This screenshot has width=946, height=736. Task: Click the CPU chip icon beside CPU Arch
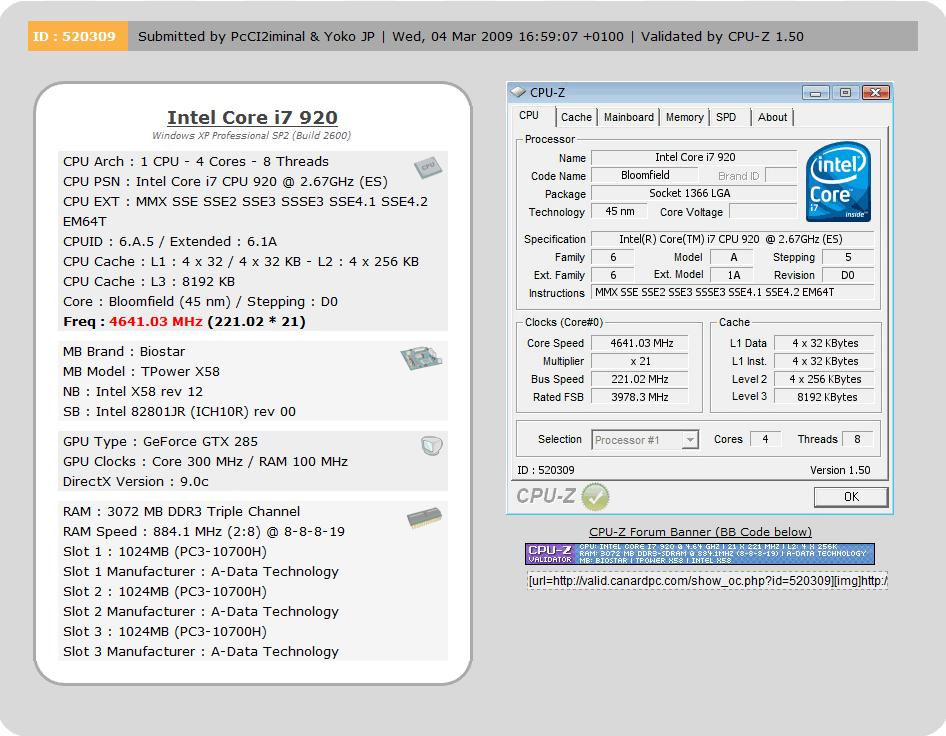(428, 167)
